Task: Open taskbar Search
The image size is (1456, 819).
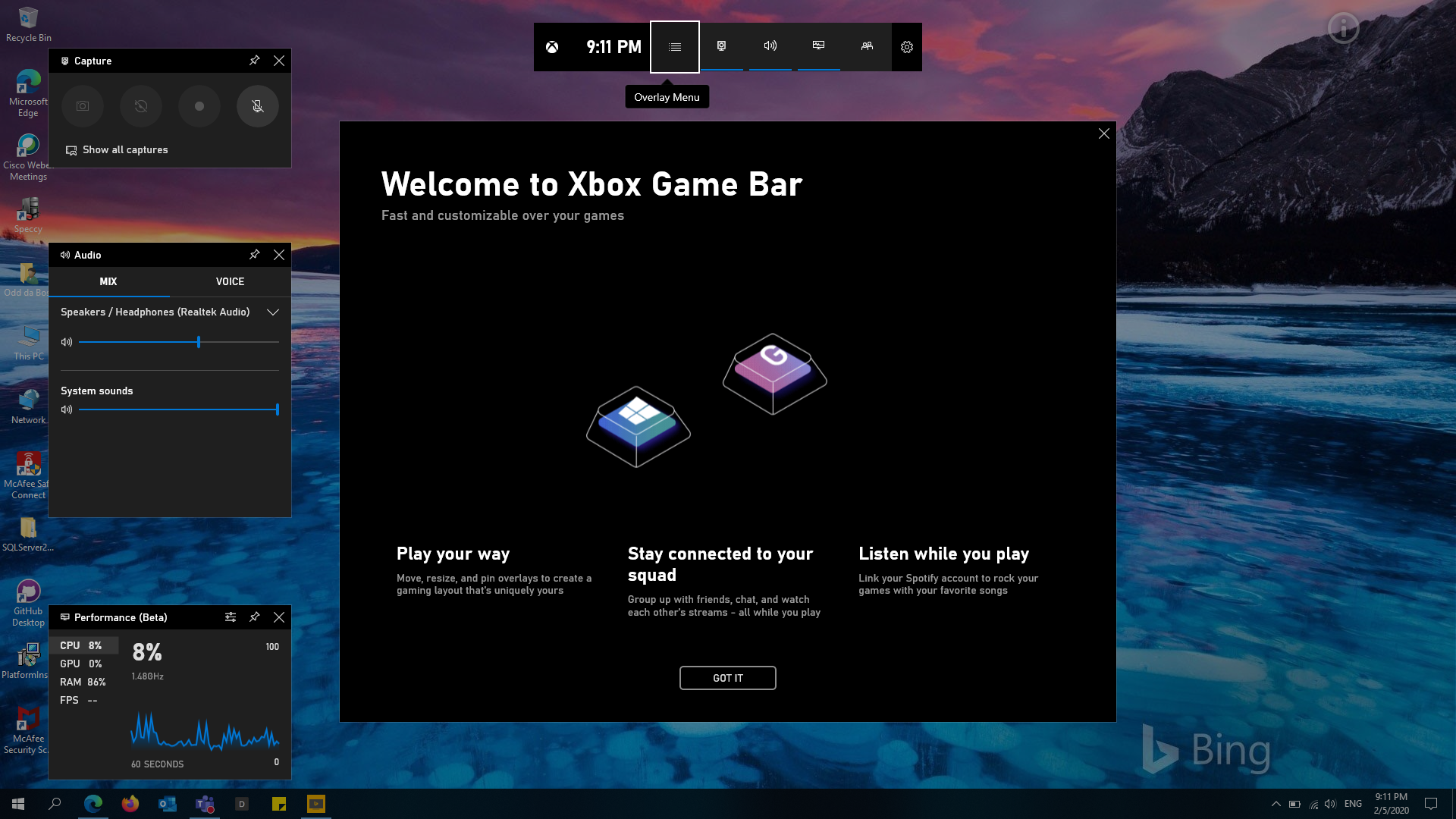Action: coord(55,804)
